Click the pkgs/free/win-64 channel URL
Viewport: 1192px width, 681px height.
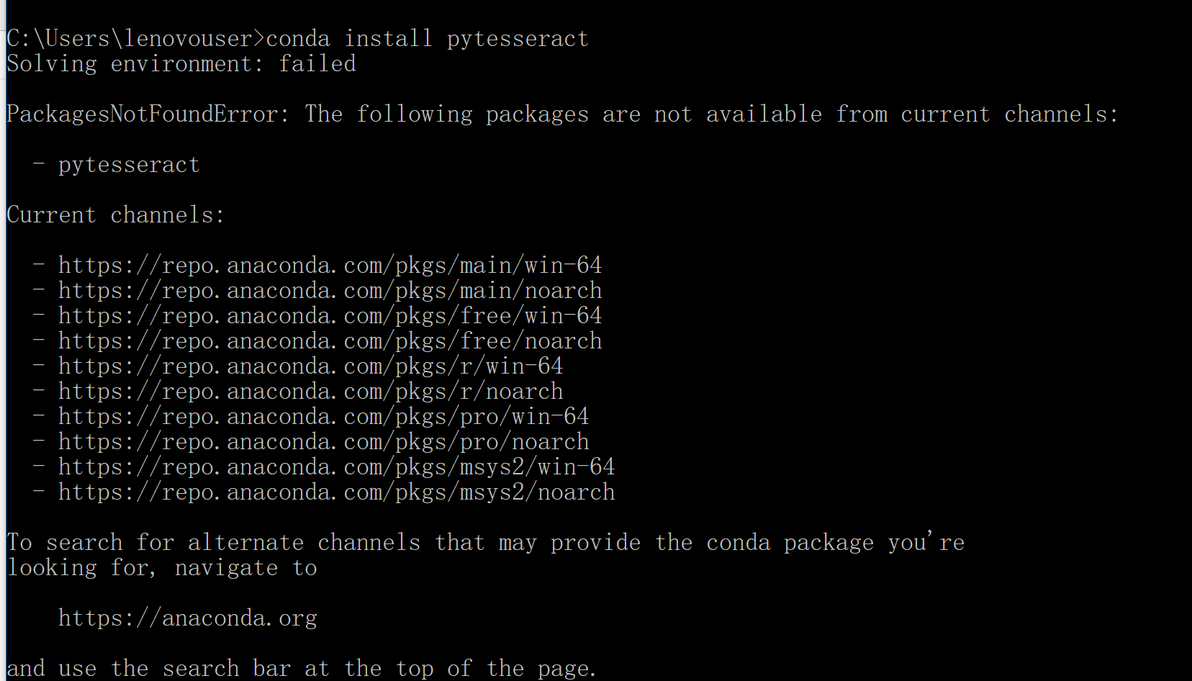point(330,315)
